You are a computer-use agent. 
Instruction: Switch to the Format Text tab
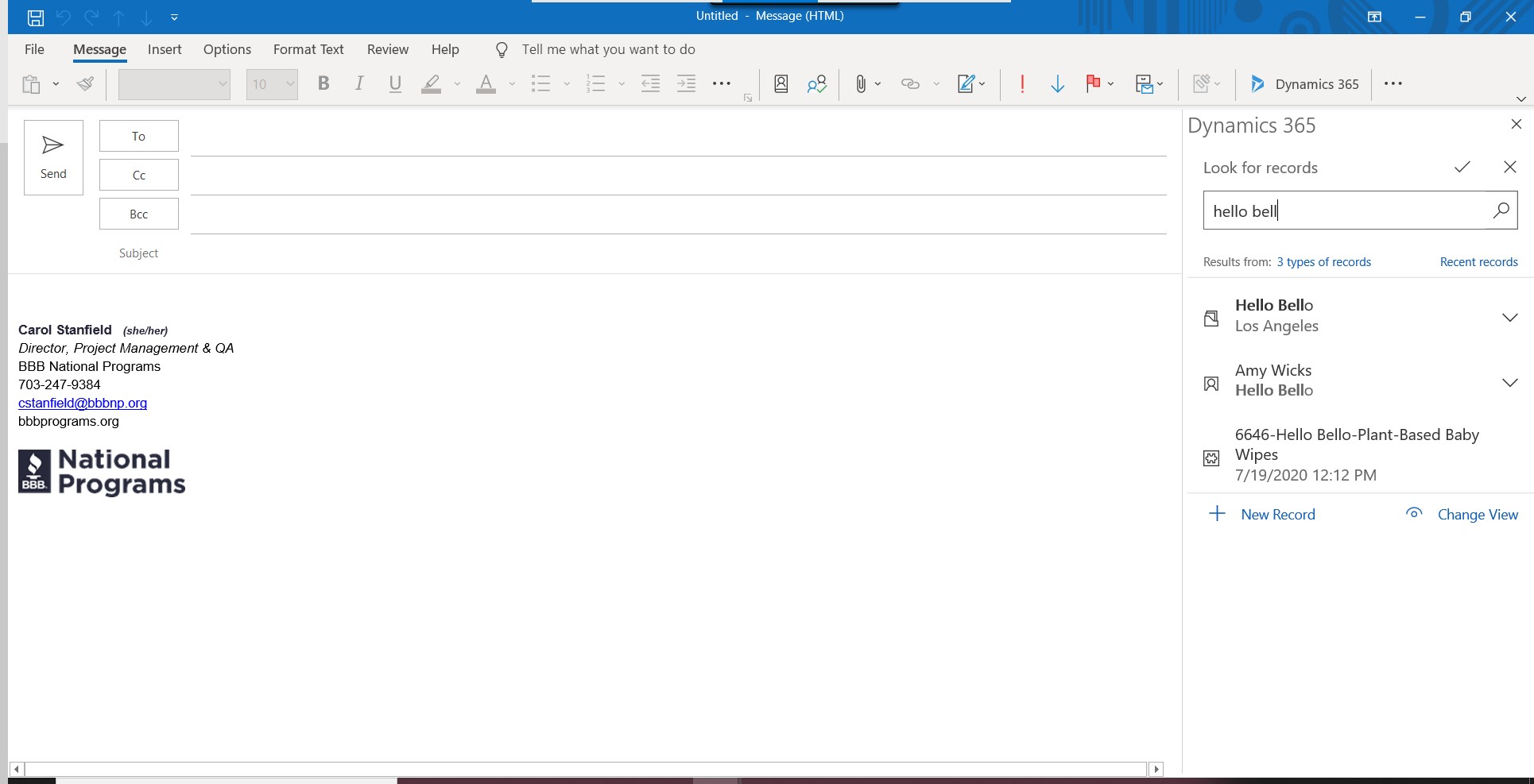[308, 49]
